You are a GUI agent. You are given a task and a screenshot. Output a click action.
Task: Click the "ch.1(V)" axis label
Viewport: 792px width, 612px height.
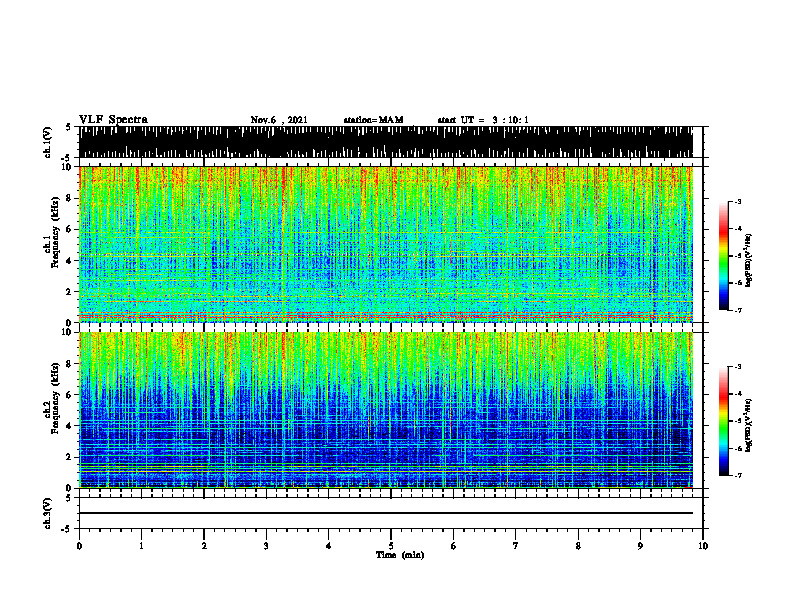pos(47,142)
